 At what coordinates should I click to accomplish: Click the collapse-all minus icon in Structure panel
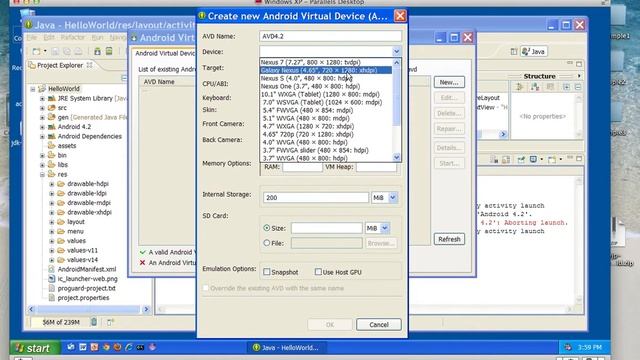click(578, 87)
